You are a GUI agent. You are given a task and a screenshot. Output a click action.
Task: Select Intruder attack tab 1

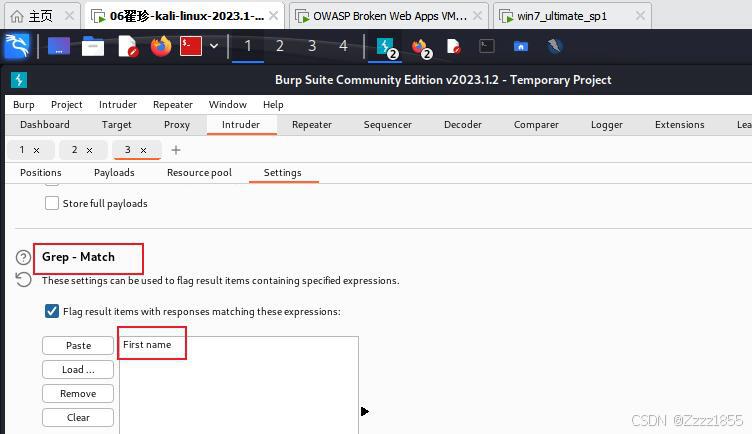pyautogui.click(x=22, y=150)
